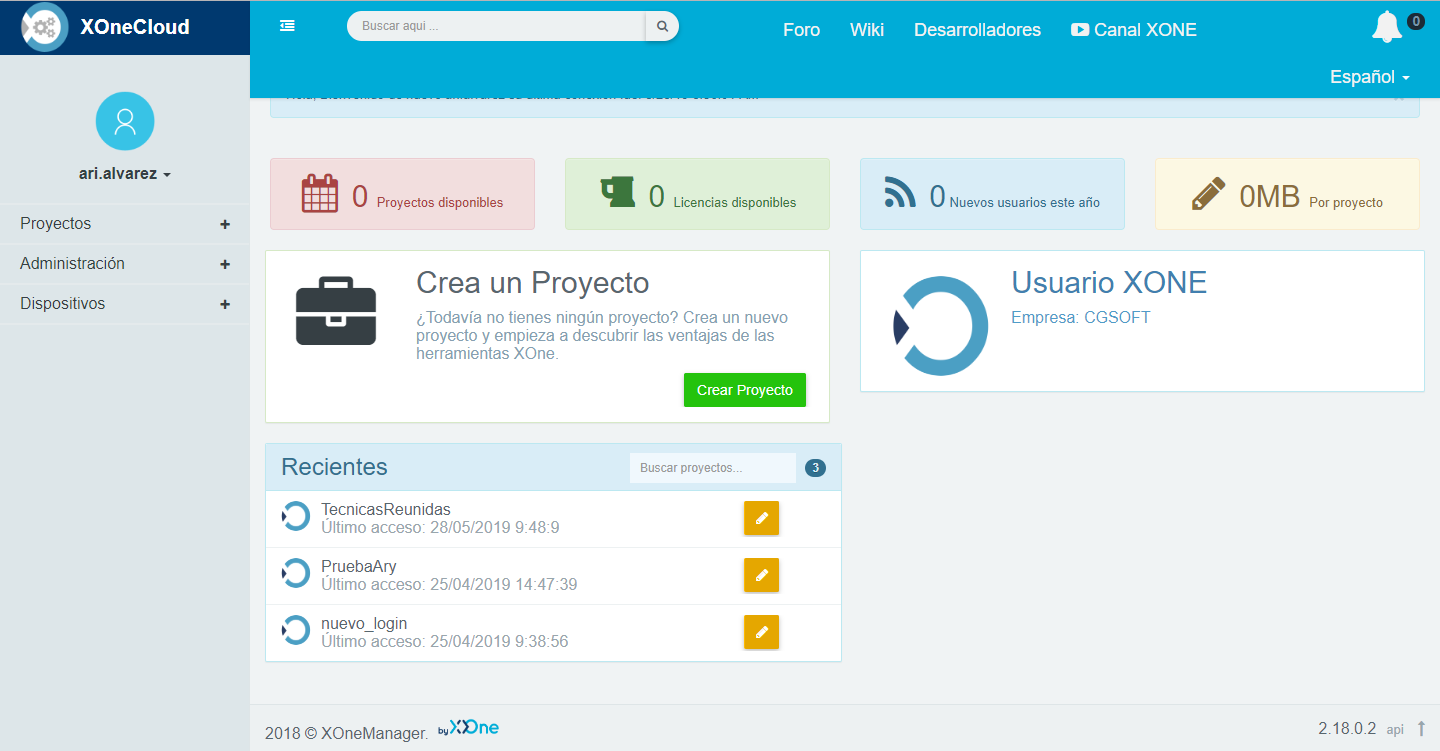Screen dimensions: 1440x751
Task: Click the TecnicasReunidas project ring icon
Action: pos(296,516)
